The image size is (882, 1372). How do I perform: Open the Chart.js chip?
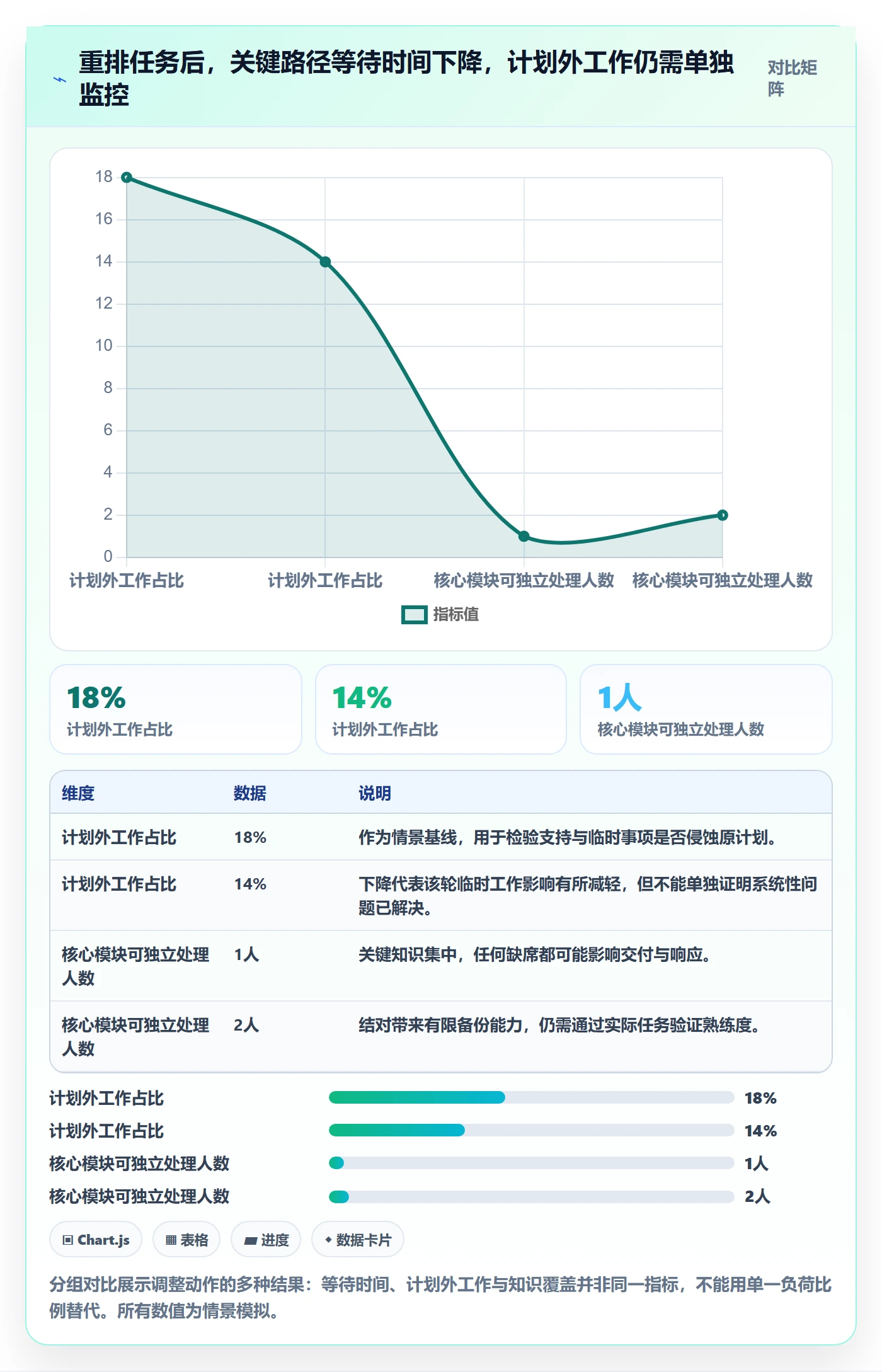pos(96,1240)
